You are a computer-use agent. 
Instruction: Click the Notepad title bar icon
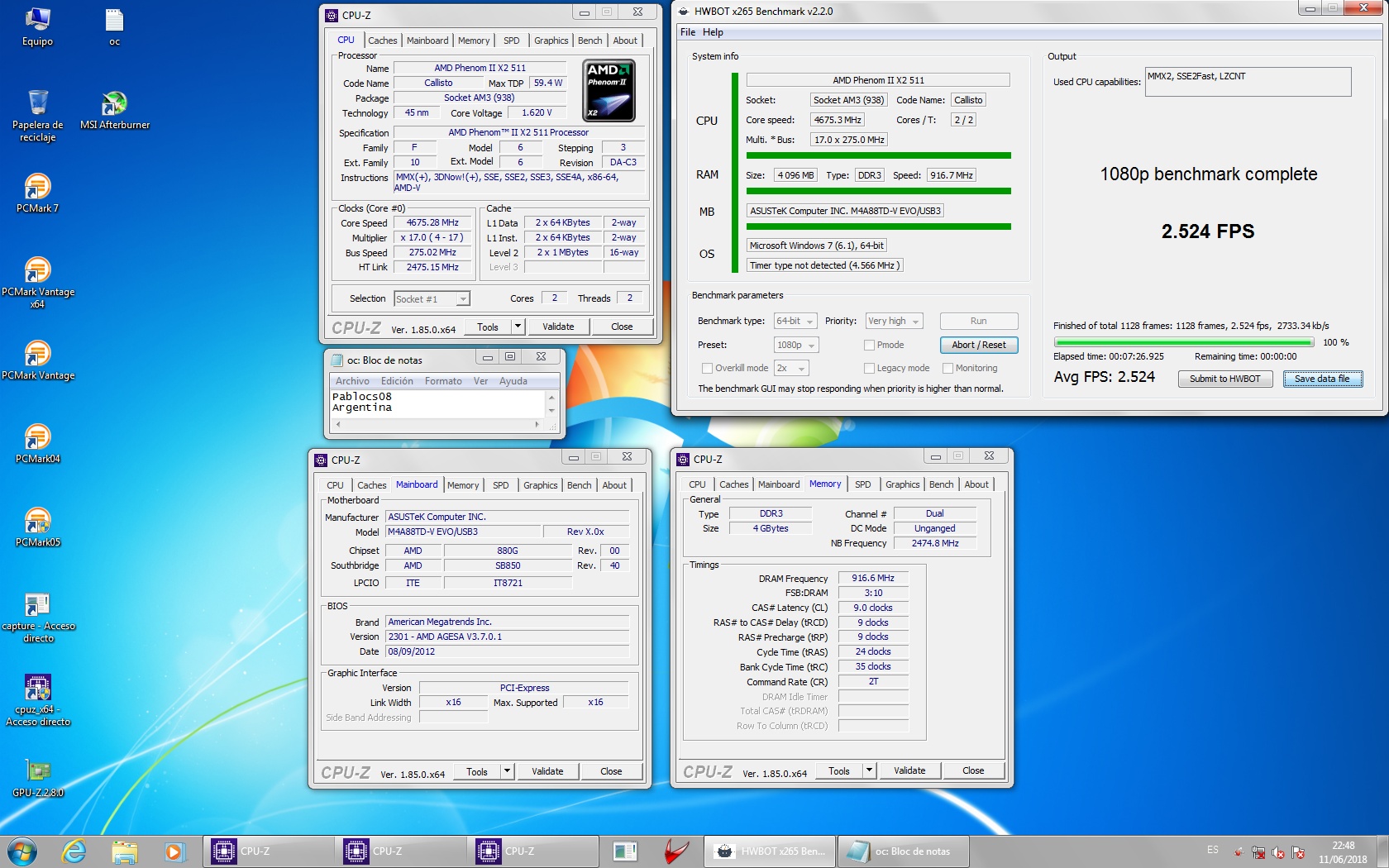click(x=337, y=360)
